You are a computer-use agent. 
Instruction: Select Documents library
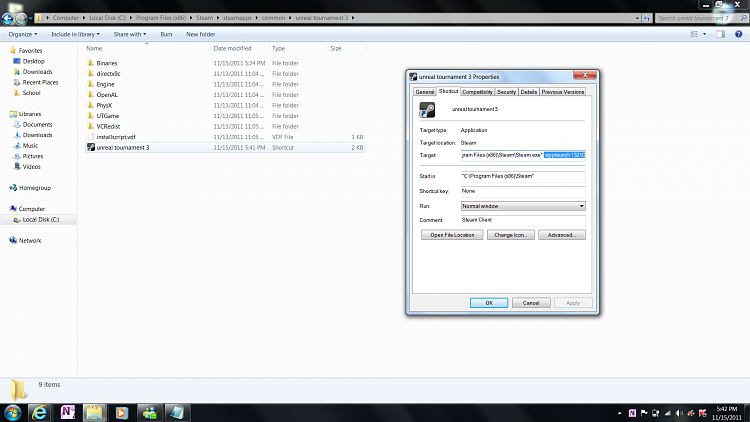tap(37, 124)
